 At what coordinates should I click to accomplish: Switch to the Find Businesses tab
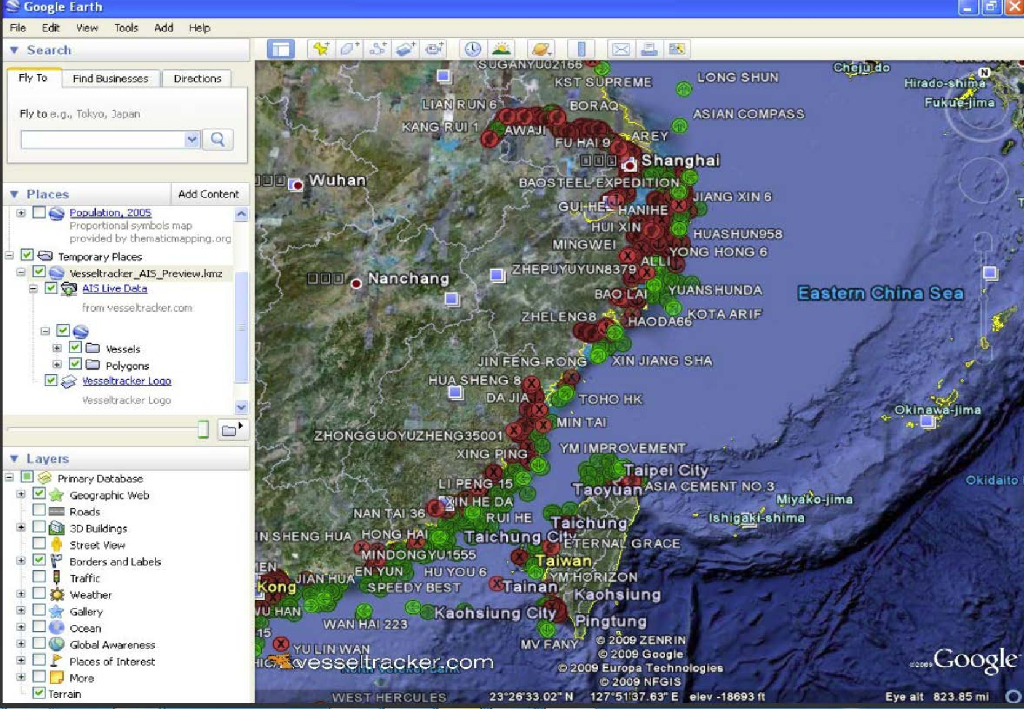coord(110,78)
